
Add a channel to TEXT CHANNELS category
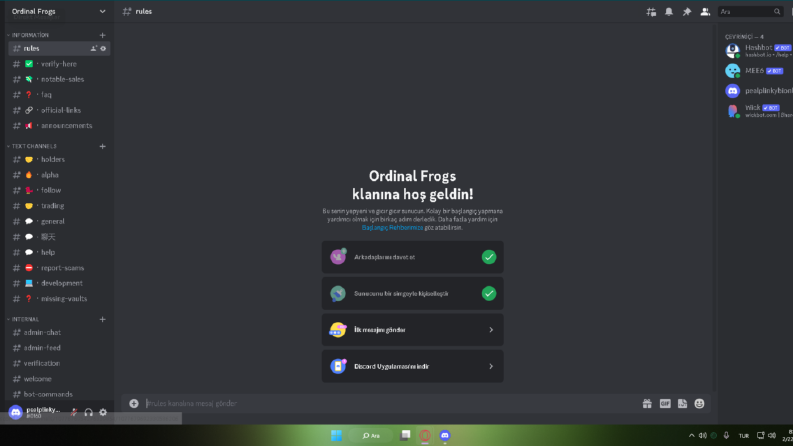pyautogui.click(x=103, y=146)
